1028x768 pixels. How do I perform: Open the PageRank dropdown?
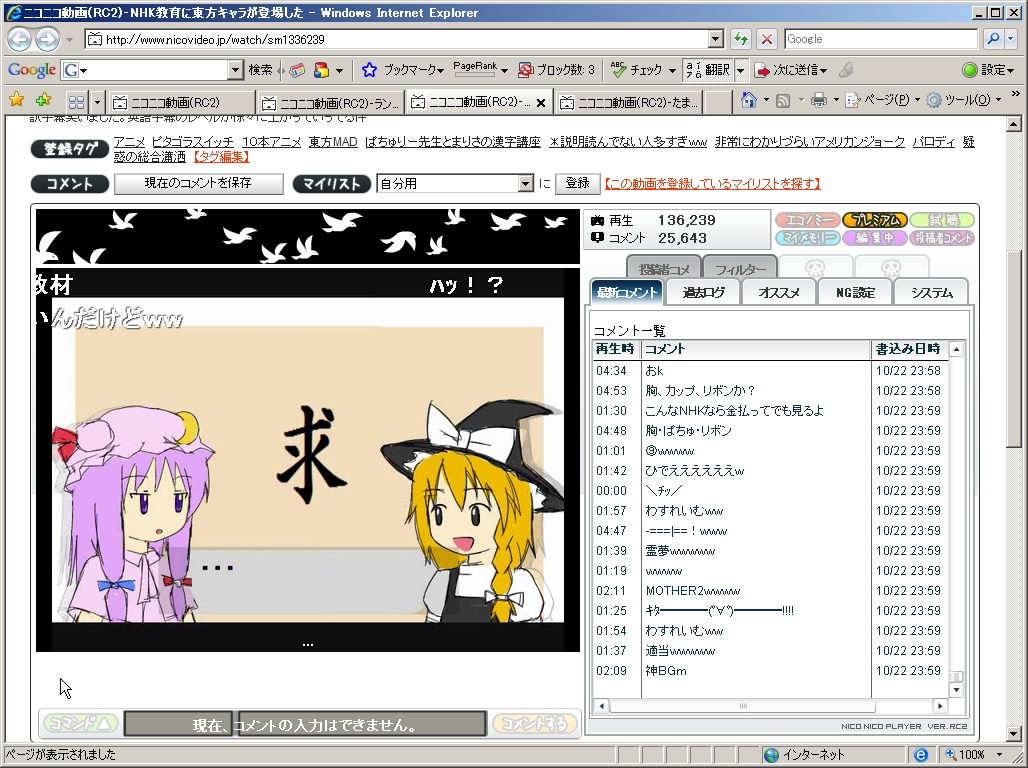tap(504, 70)
